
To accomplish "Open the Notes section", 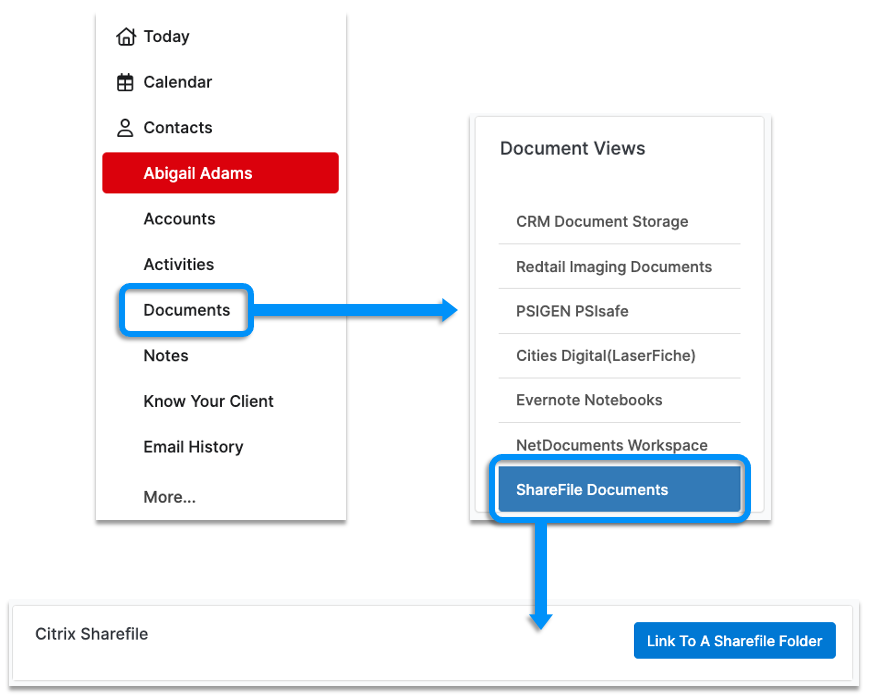I will tap(166, 356).
